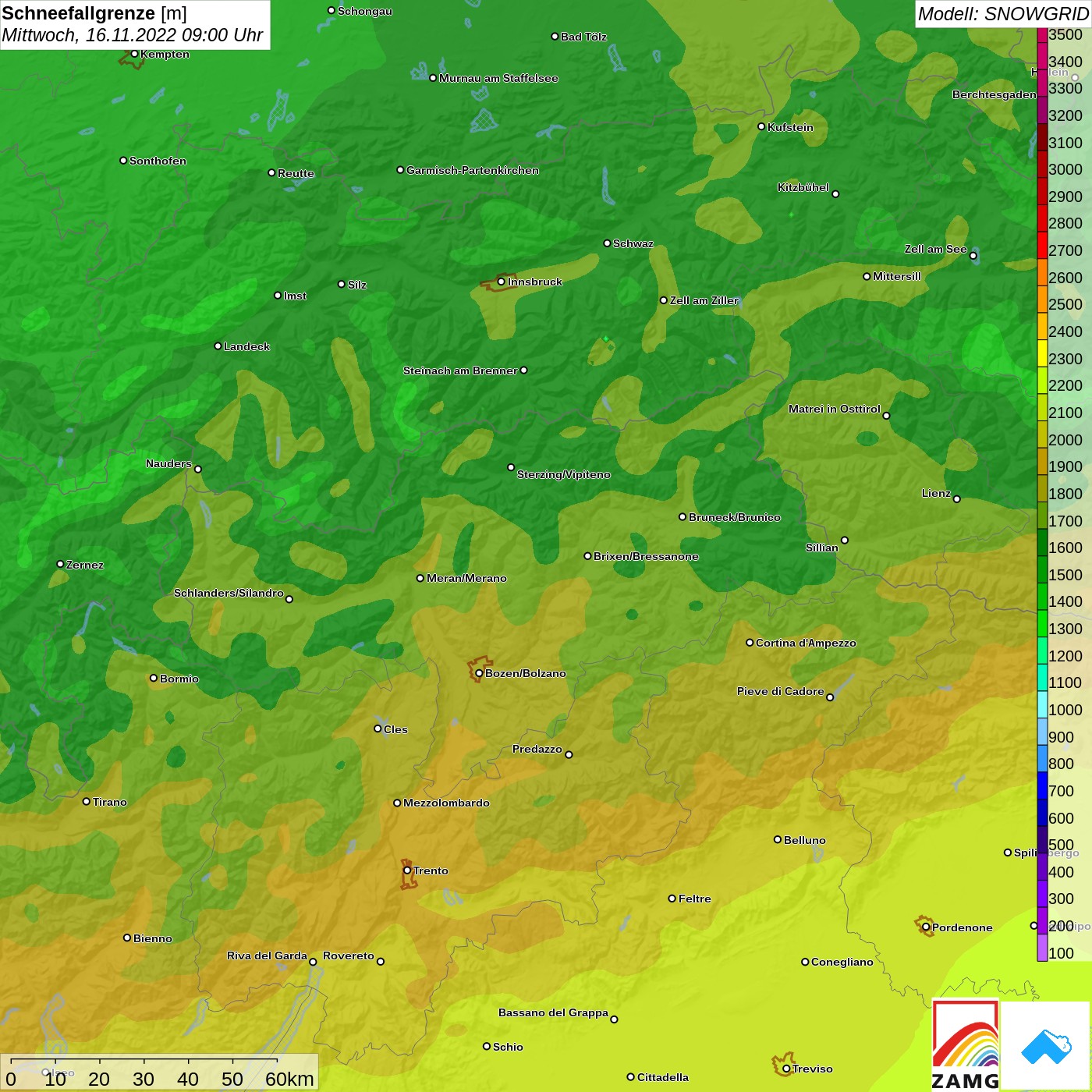Click the blue cloud arrow logo

[x=1045, y=1046]
